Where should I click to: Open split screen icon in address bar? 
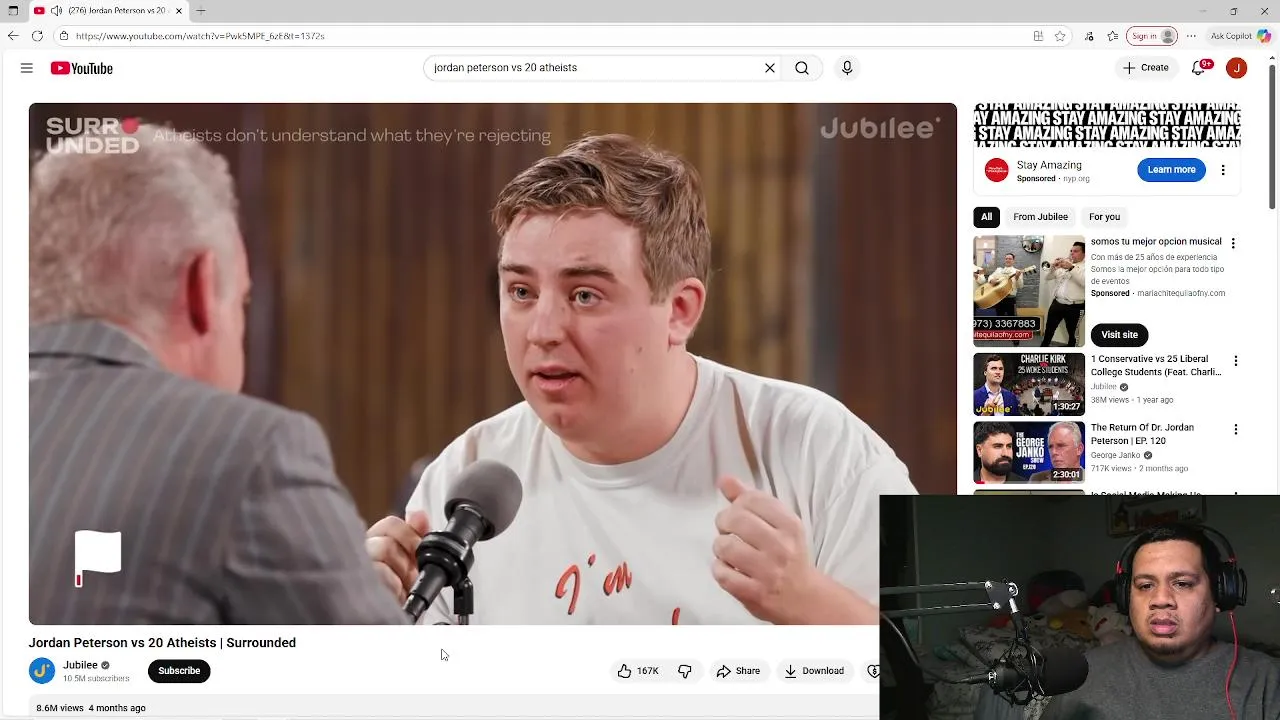coord(1038,36)
